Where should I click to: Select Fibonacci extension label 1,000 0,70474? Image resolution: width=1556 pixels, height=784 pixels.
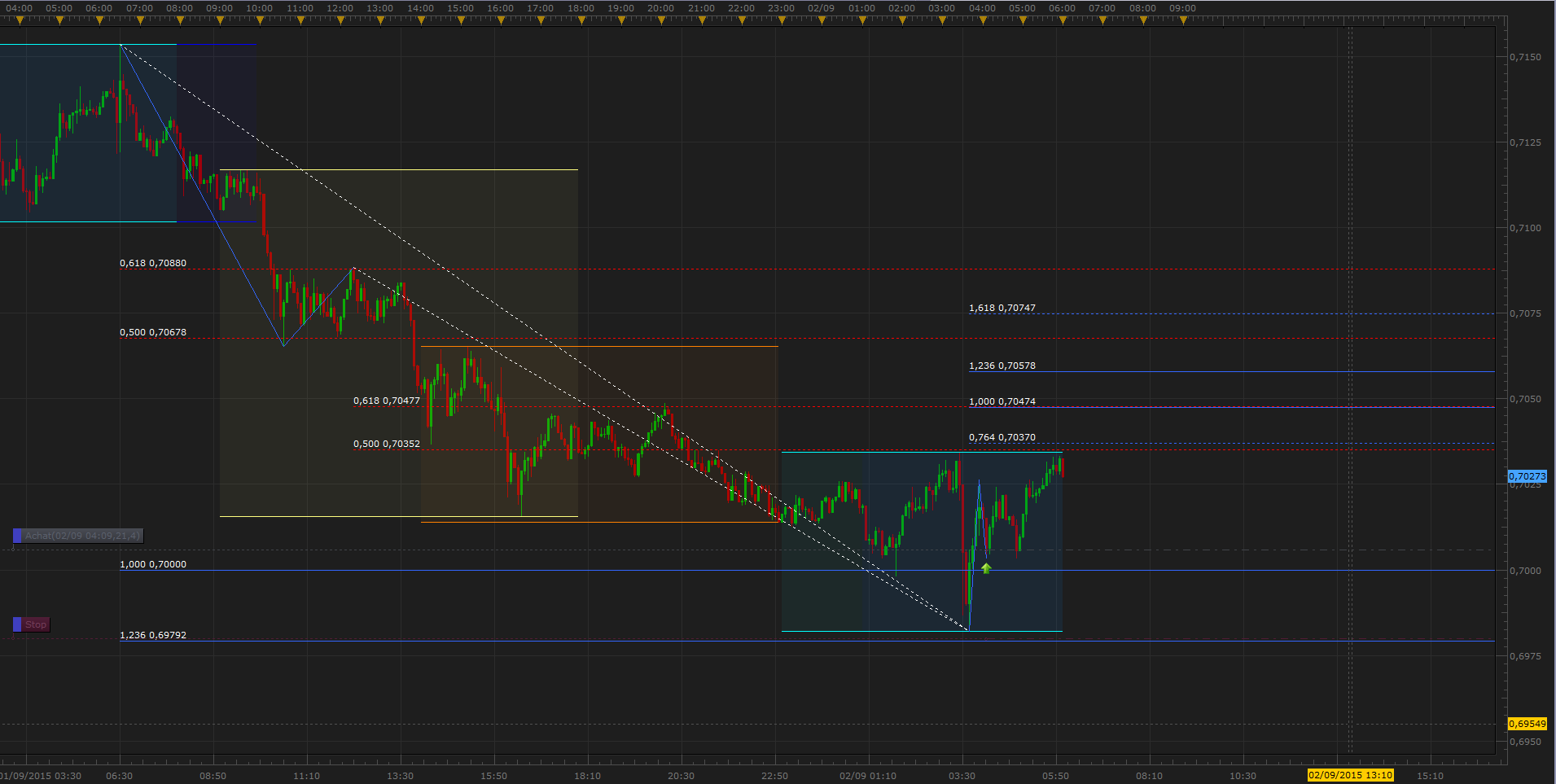[x=1002, y=401]
